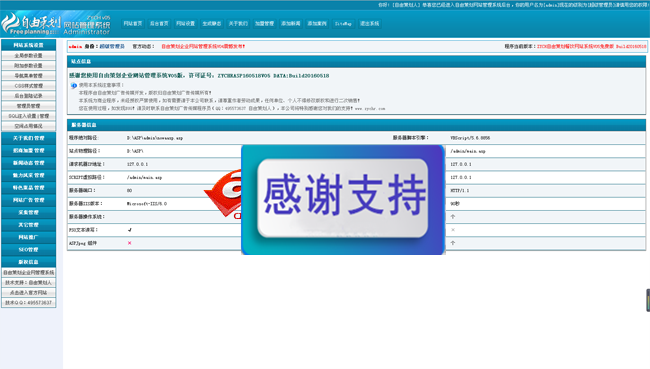Open SQL注入设置 | 管理 in the sidebar
The image size is (650, 369).
pos(29,116)
